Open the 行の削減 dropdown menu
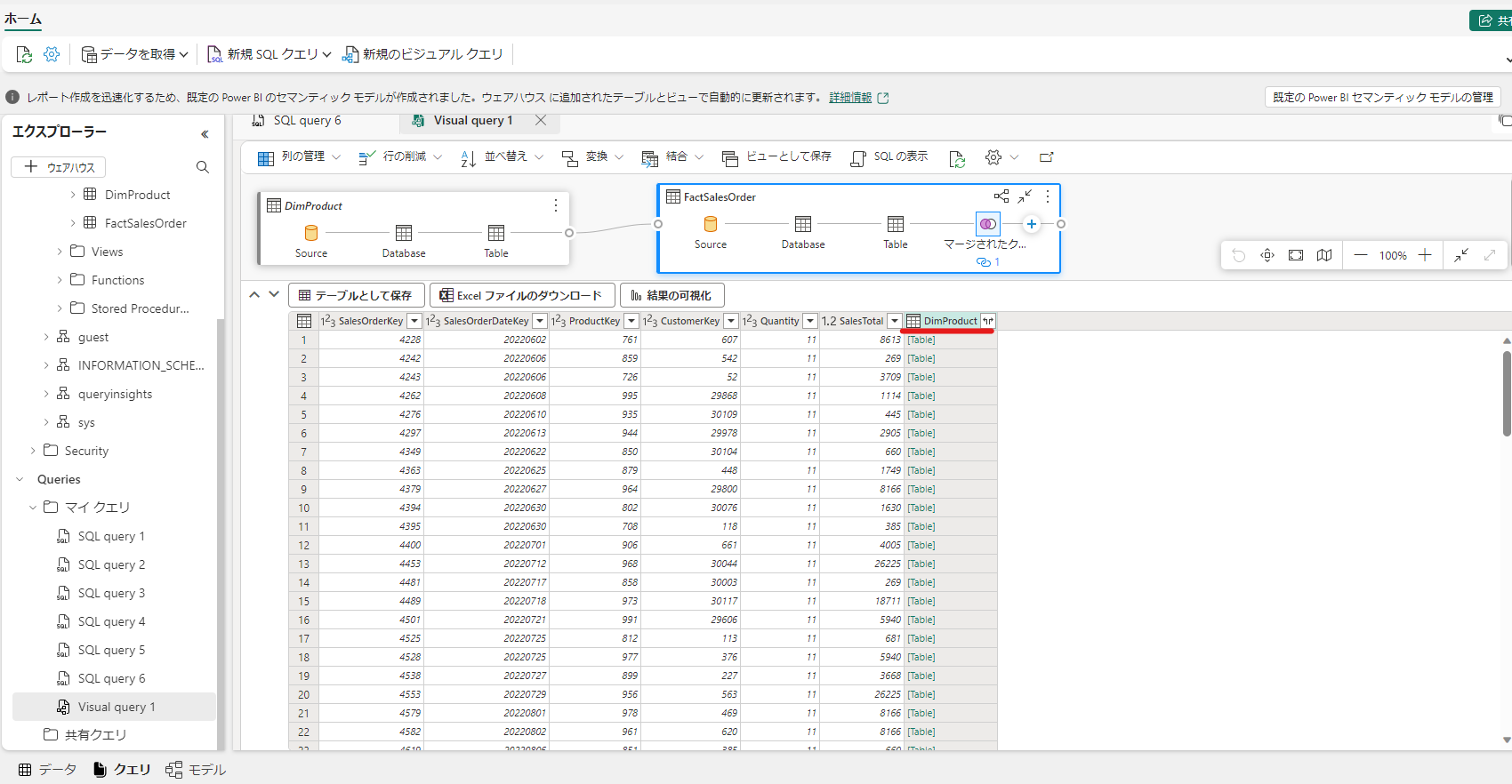This screenshot has width=1512, height=784. (400, 157)
